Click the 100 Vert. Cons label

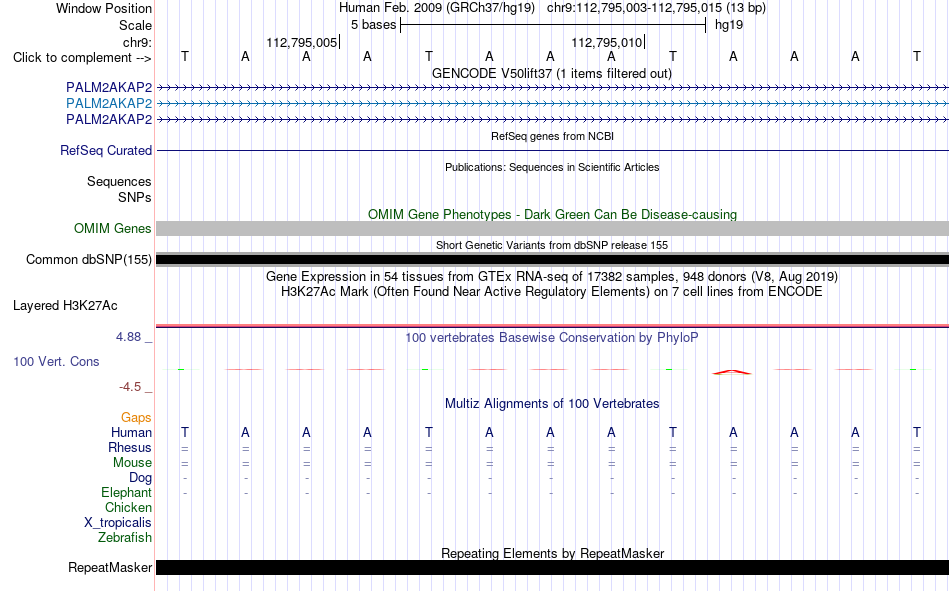56,361
